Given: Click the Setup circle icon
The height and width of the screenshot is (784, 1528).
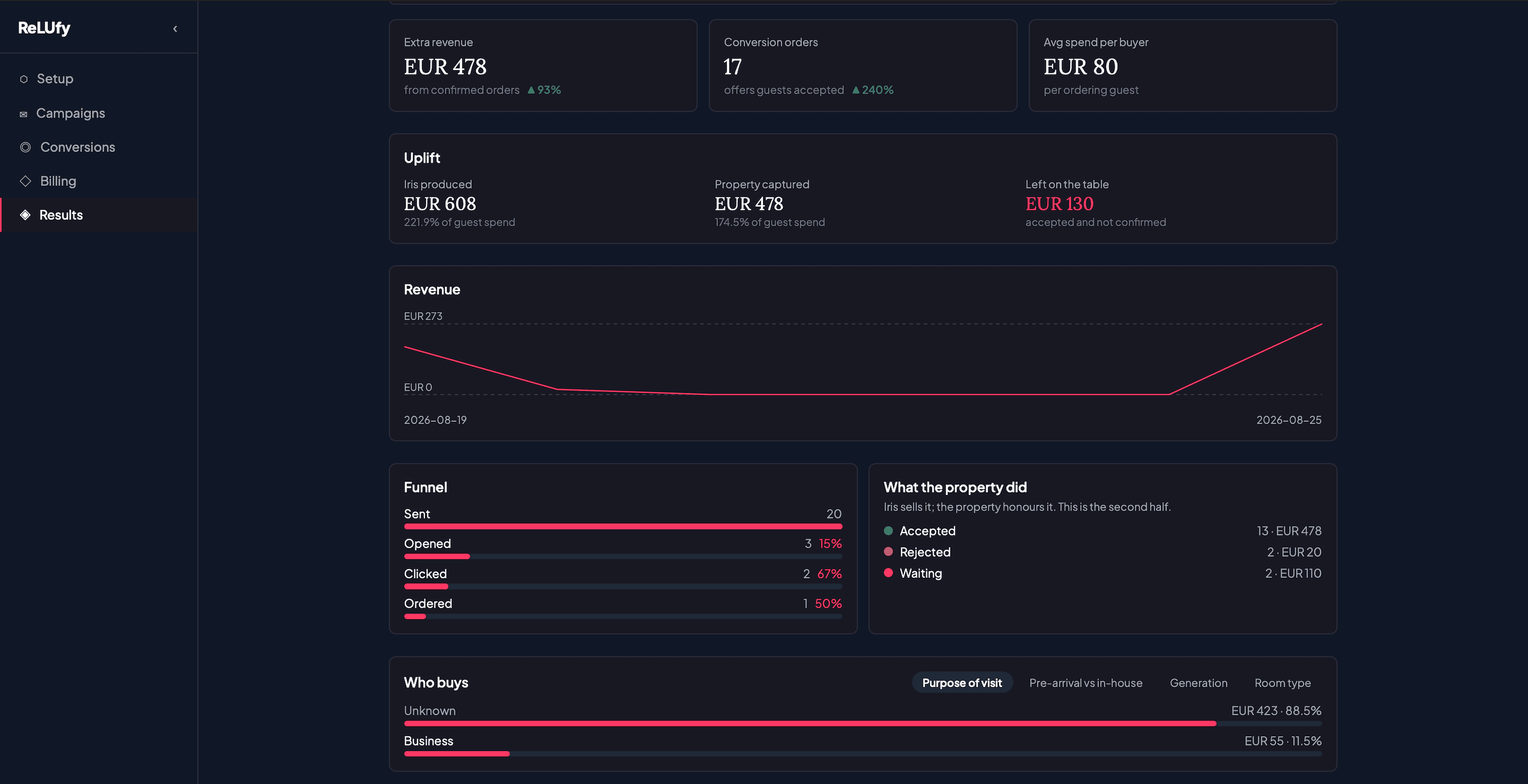Looking at the screenshot, I should (24, 79).
